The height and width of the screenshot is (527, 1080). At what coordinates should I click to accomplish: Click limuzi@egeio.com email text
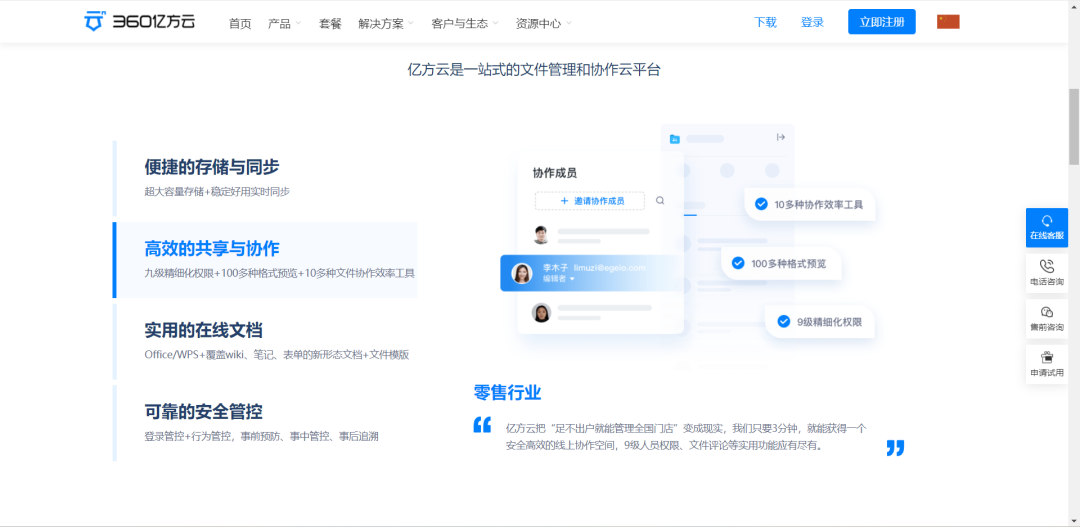610,268
